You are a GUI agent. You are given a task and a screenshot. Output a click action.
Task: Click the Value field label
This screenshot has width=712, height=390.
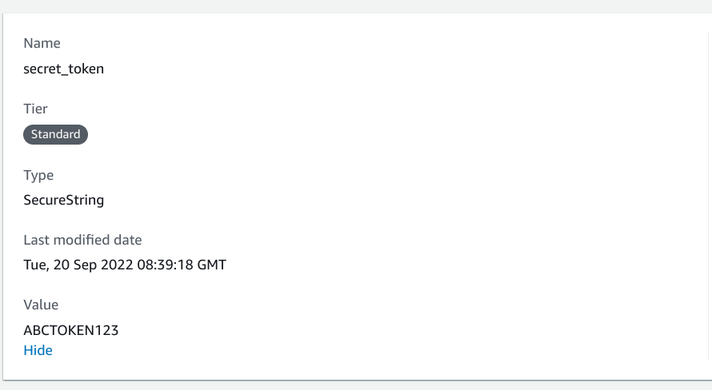(x=41, y=305)
